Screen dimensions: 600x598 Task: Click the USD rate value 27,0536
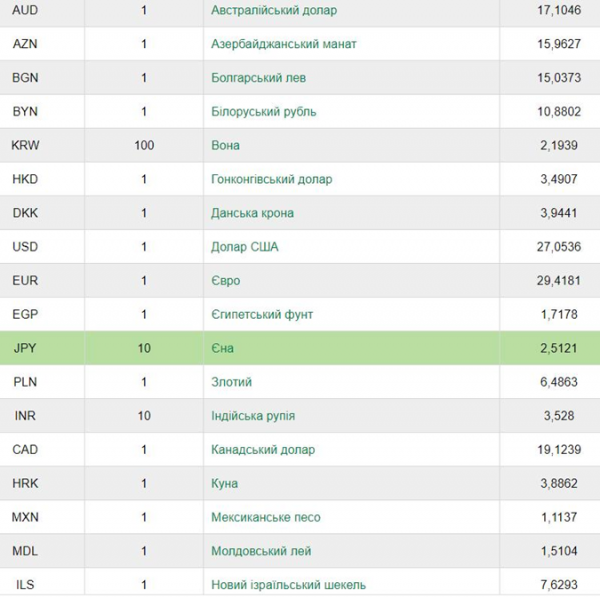pyautogui.click(x=559, y=247)
